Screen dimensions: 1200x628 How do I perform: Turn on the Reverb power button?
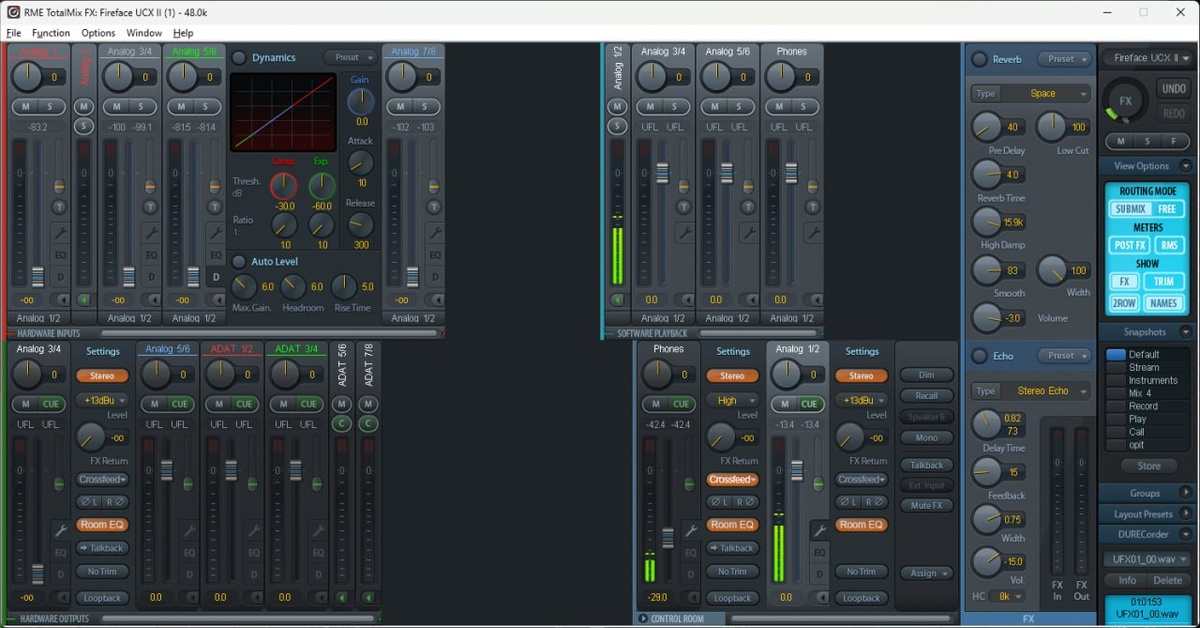pos(979,59)
